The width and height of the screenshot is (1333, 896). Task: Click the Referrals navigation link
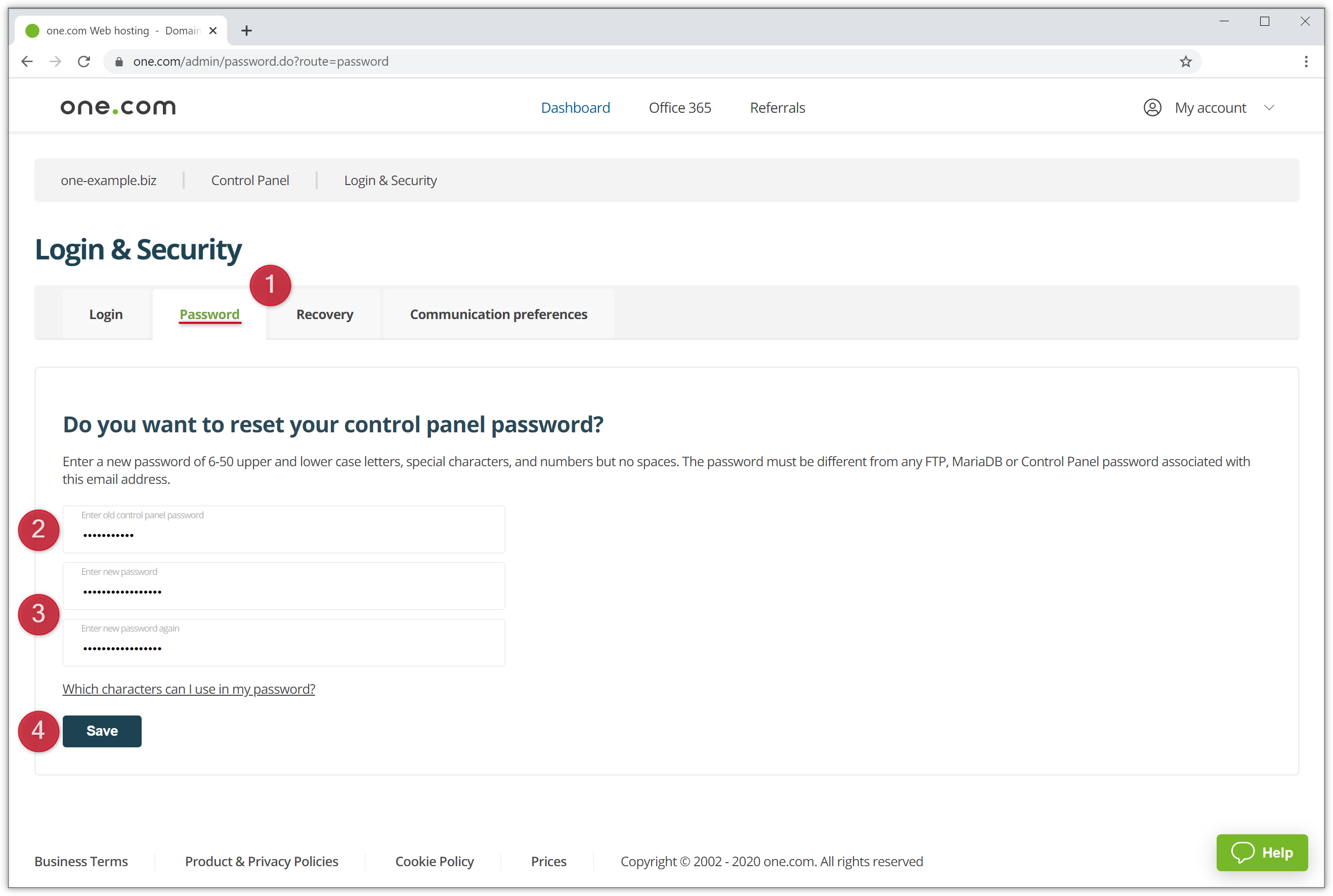click(778, 107)
